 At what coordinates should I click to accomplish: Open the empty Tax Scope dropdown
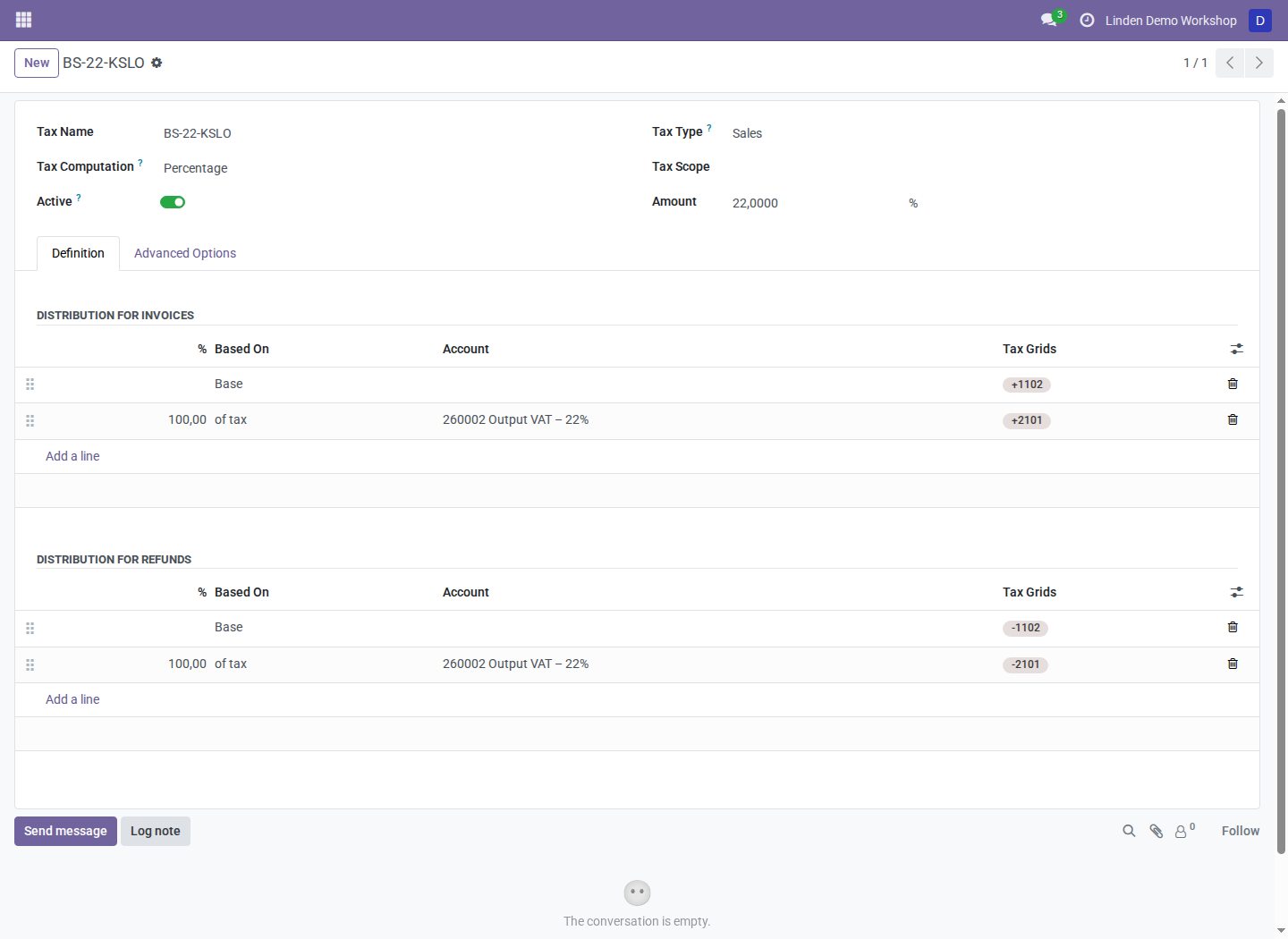click(x=984, y=167)
